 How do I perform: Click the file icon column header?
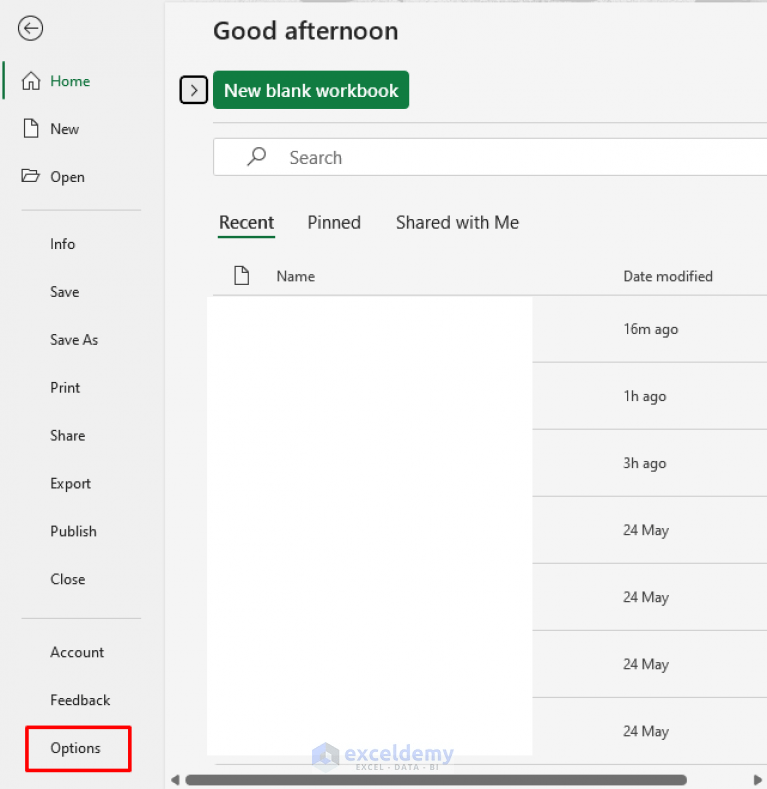point(242,275)
